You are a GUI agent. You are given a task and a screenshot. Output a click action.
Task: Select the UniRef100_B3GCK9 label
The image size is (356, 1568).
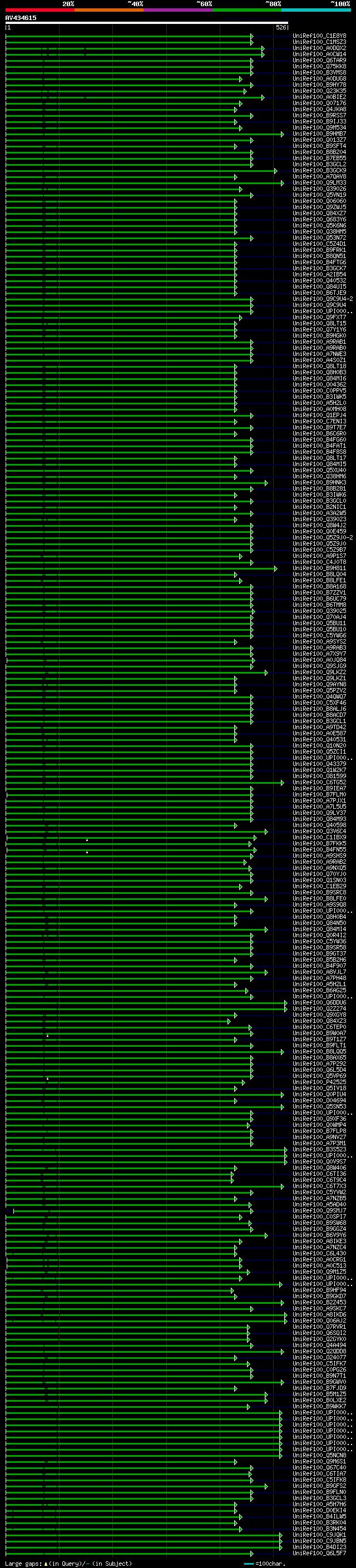319,170
